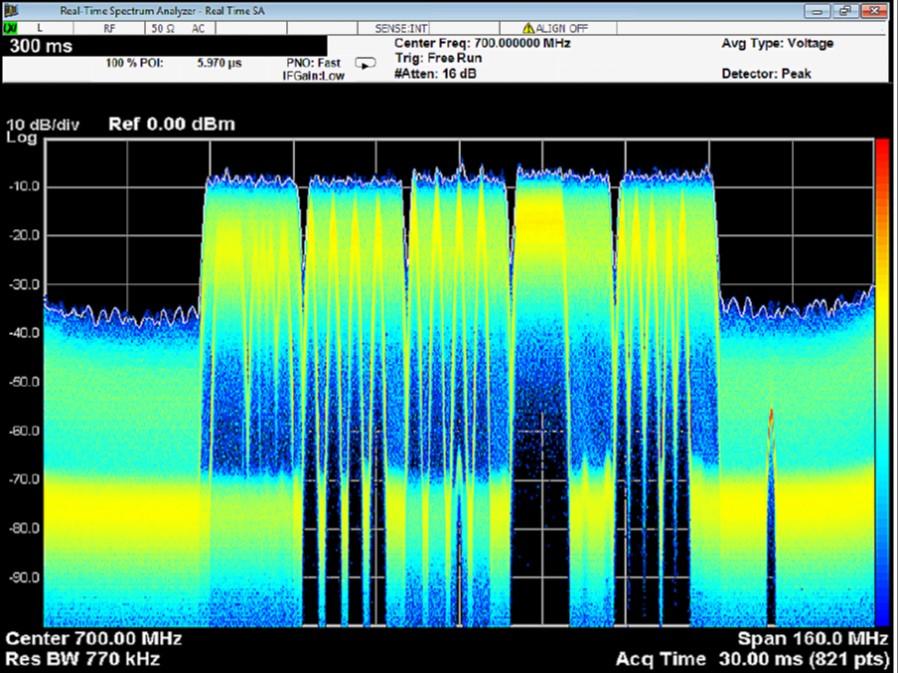Viewport: 898px width, 673px height.
Task: Open the Detector: Peak setting
Action: click(x=766, y=74)
